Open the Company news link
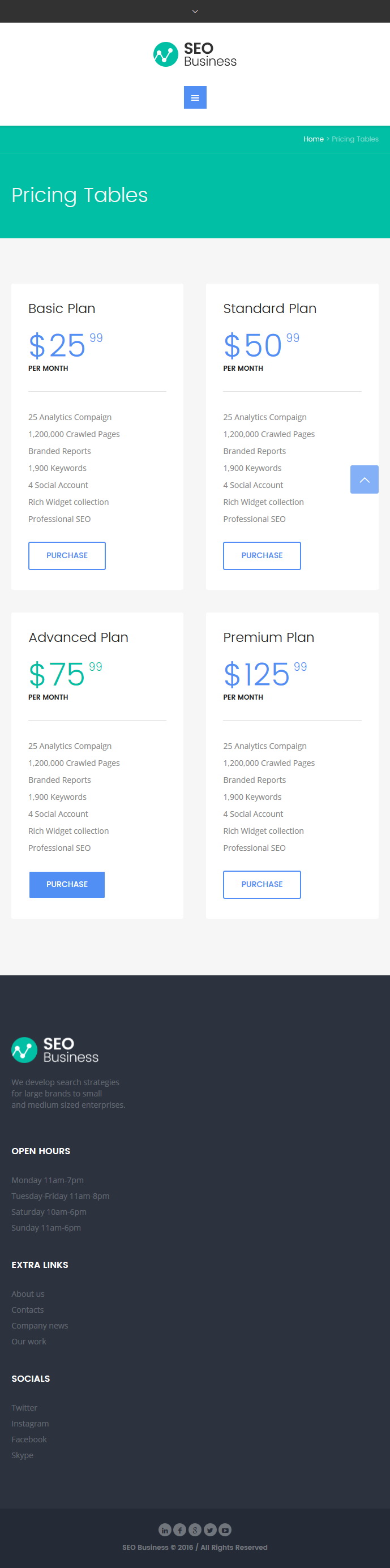This screenshot has width=390, height=1568. click(40, 1326)
